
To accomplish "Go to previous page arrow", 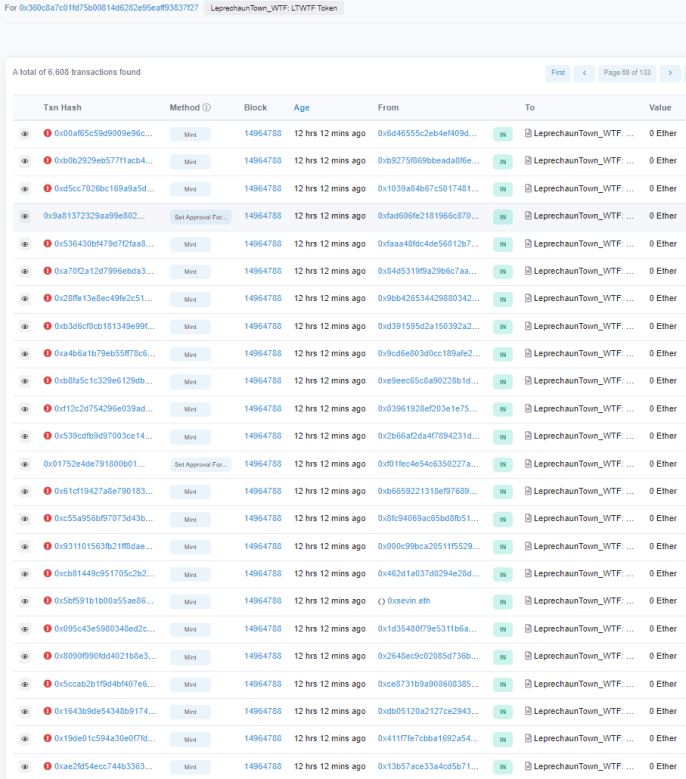I will coord(584,73).
